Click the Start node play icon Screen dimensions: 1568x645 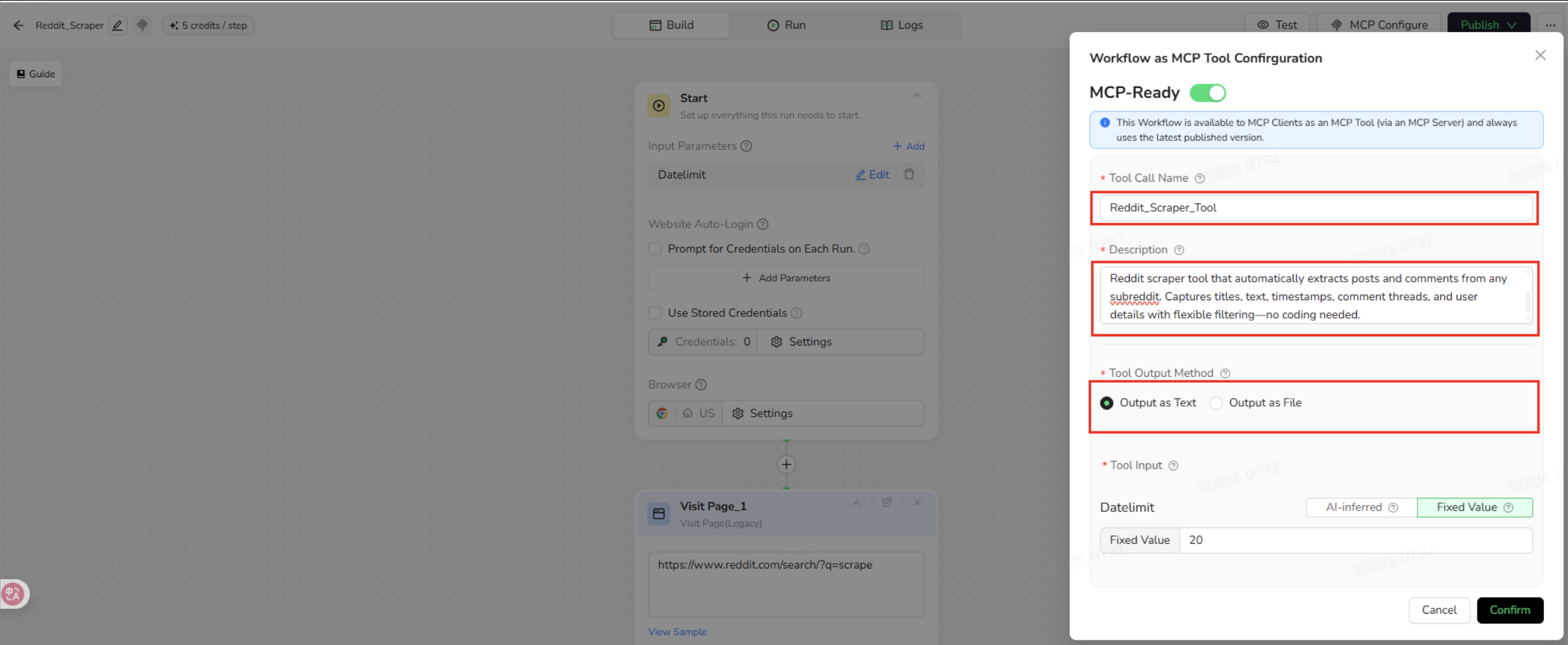pyautogui.click(x=659, y=105)
